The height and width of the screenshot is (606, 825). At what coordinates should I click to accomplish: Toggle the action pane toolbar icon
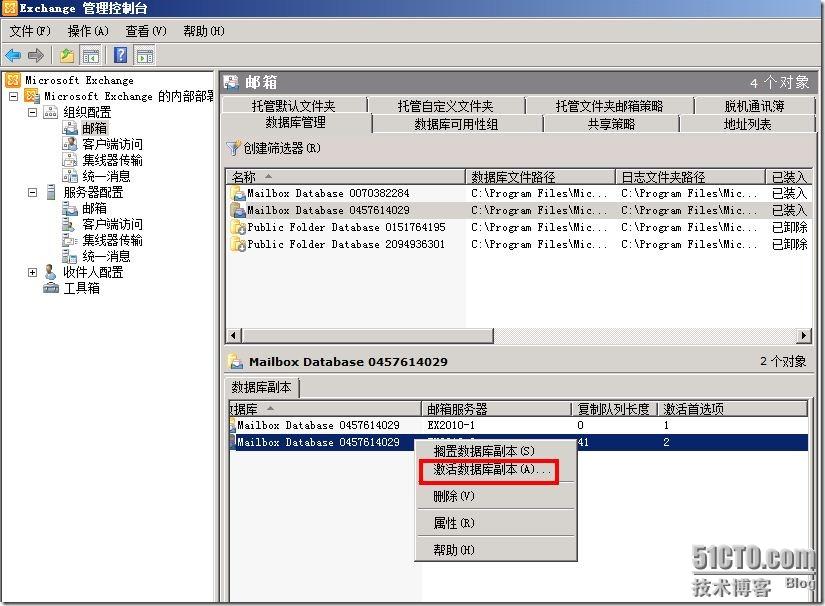point(145,55)
